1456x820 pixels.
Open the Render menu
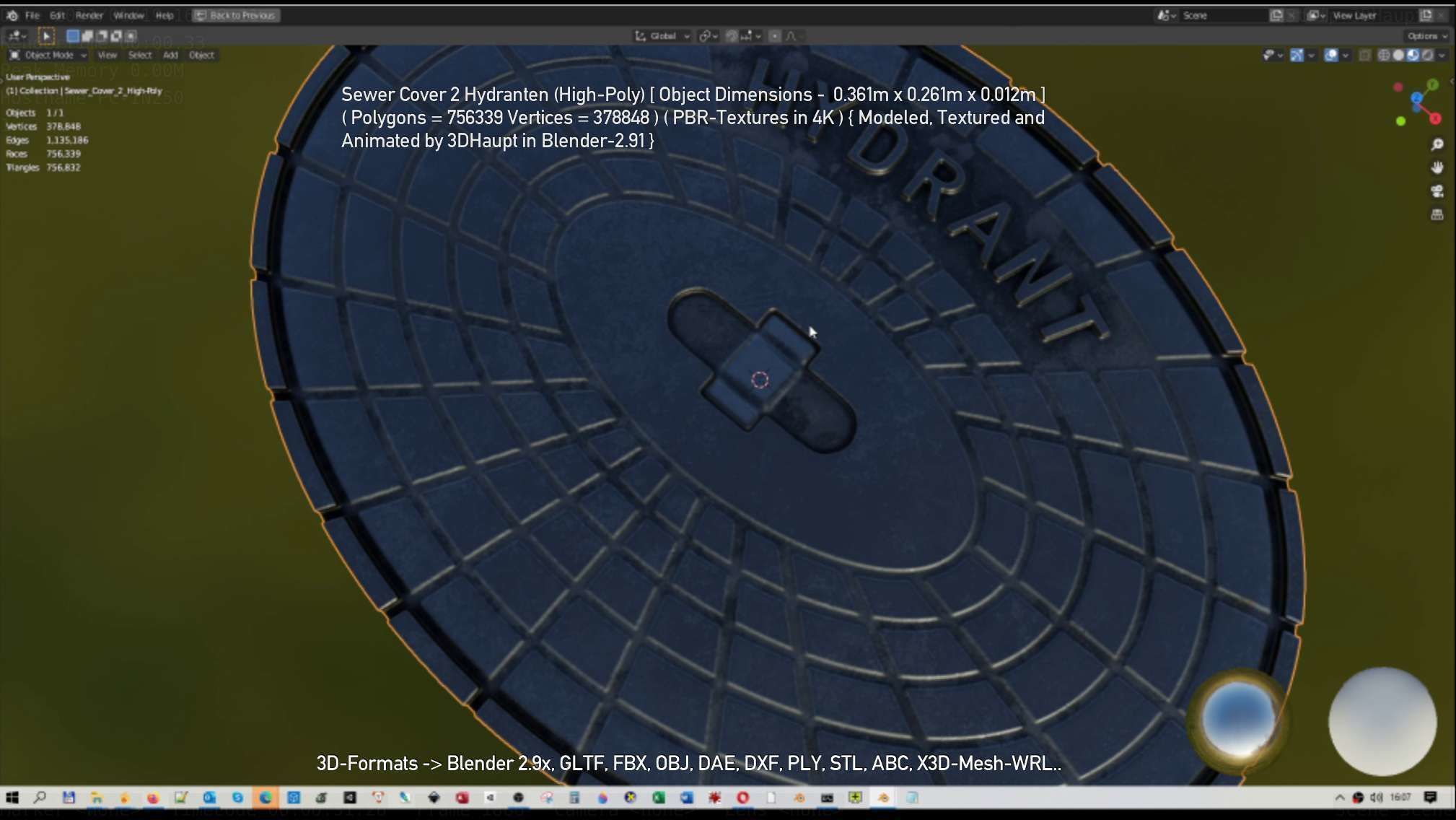(x=89, y=15)
